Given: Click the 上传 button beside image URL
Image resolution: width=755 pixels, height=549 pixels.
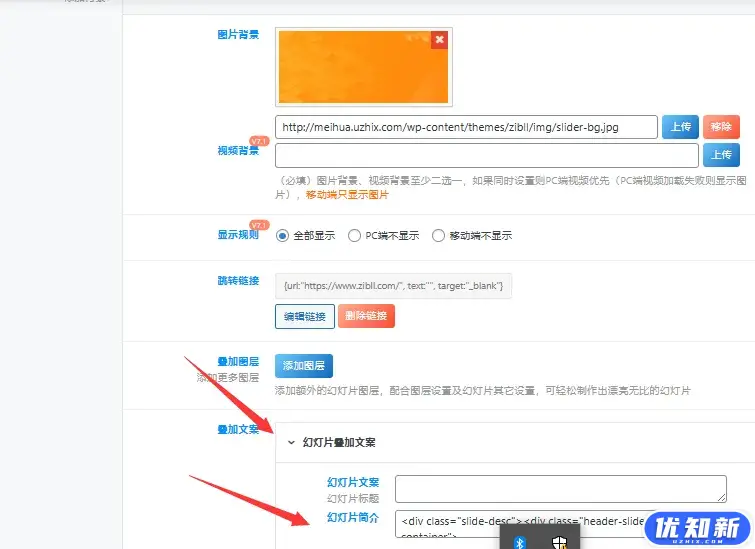Looking at the screenshot, I should (679, 127).
